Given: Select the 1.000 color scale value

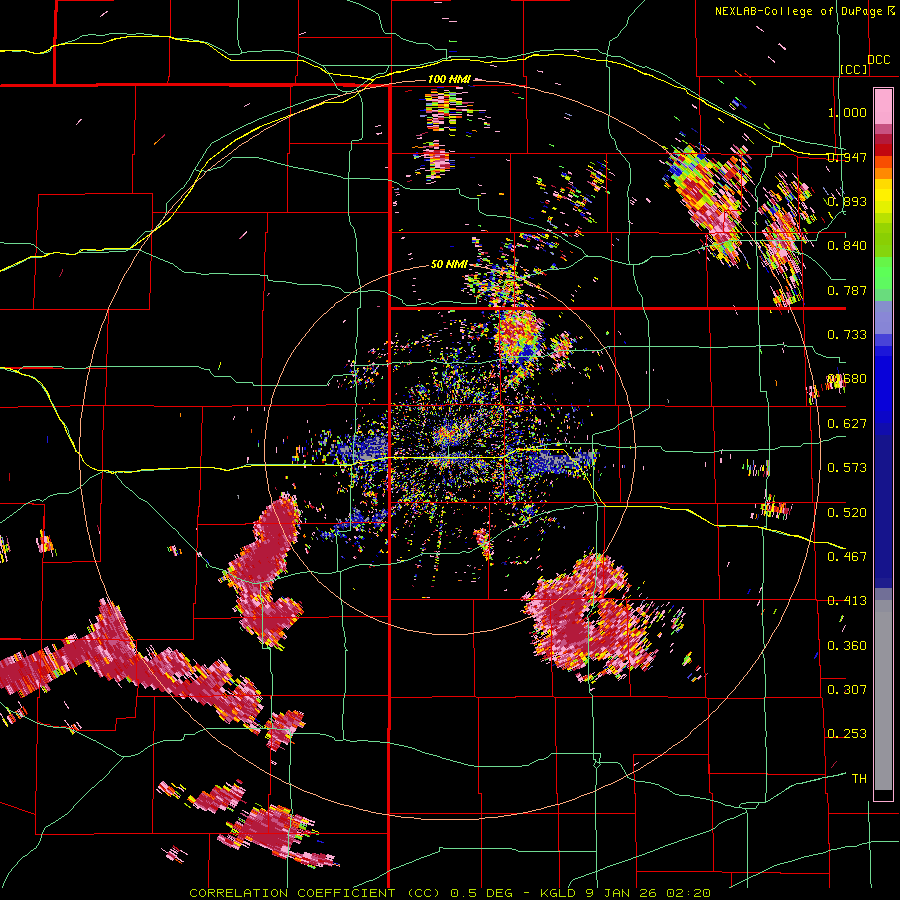Looking at the screenshot, I should click(x=847, y=112).
